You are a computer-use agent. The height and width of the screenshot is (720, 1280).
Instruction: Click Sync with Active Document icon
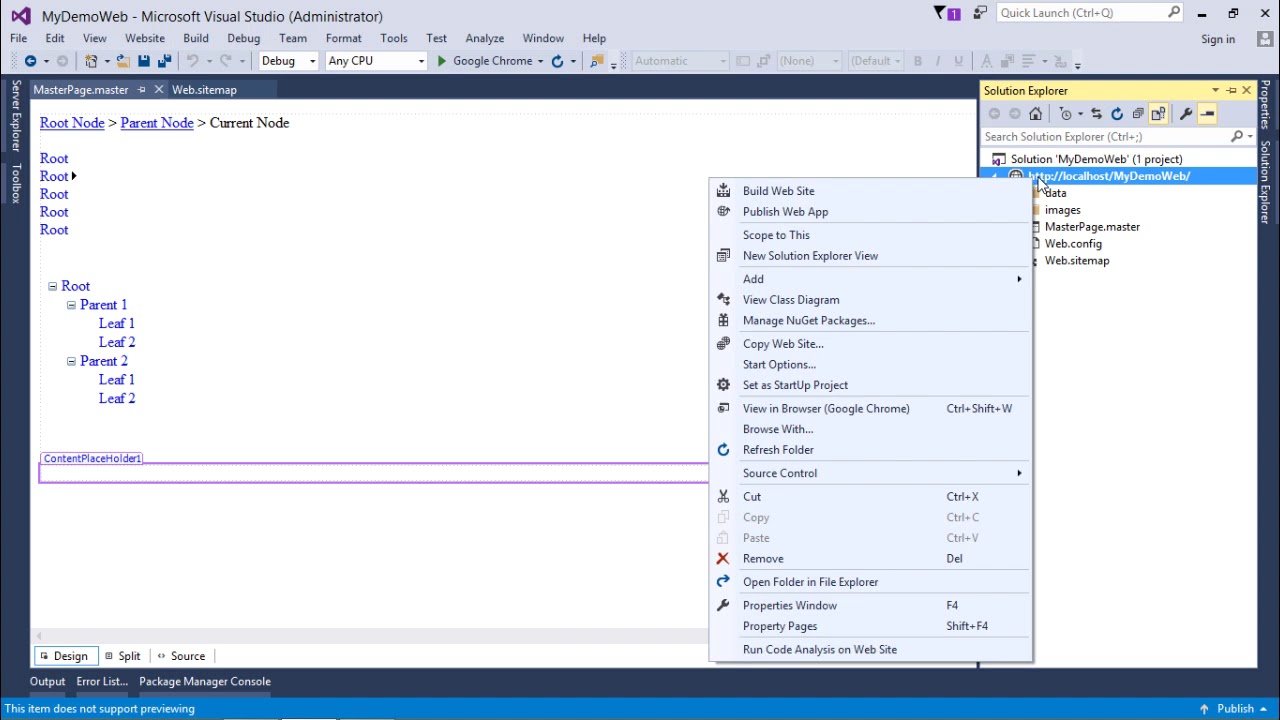tap(1096, 114)
